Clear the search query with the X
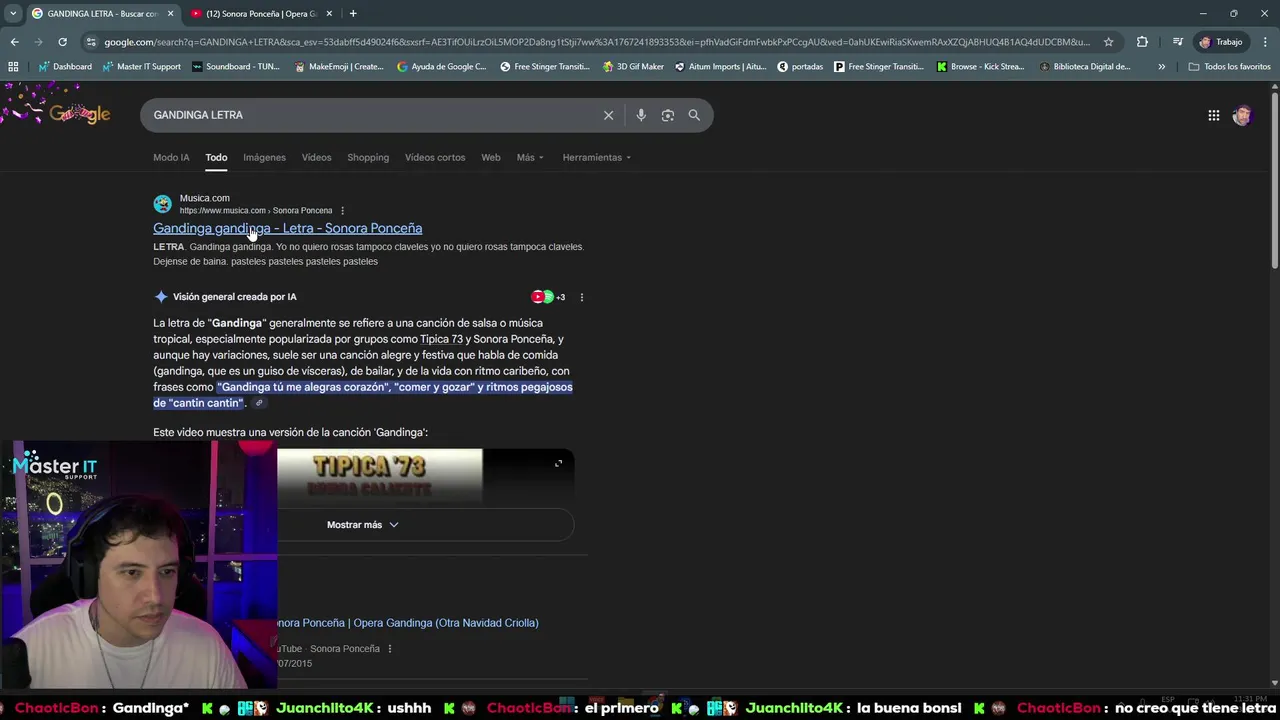The width and height of the screenshot is (1280, 720). tap(608, 115)
